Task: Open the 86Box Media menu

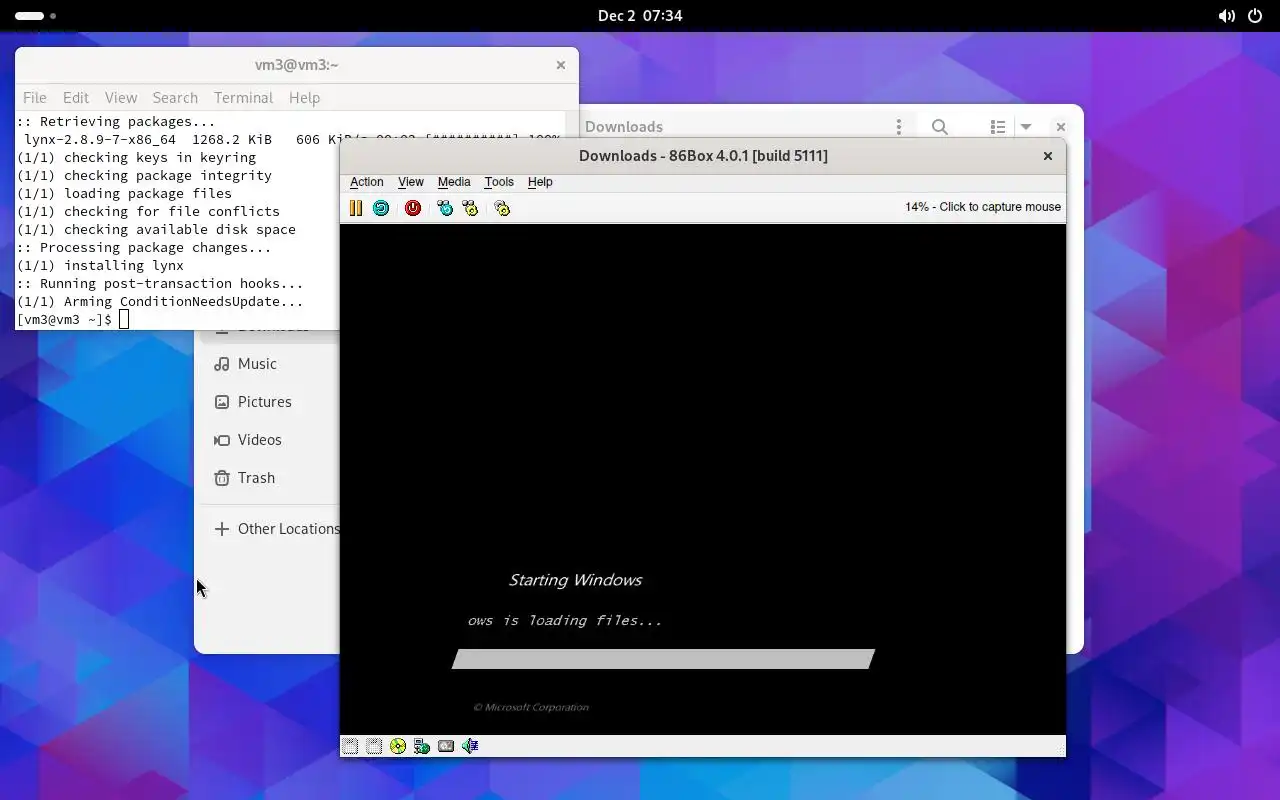Action: coord(454,182)
